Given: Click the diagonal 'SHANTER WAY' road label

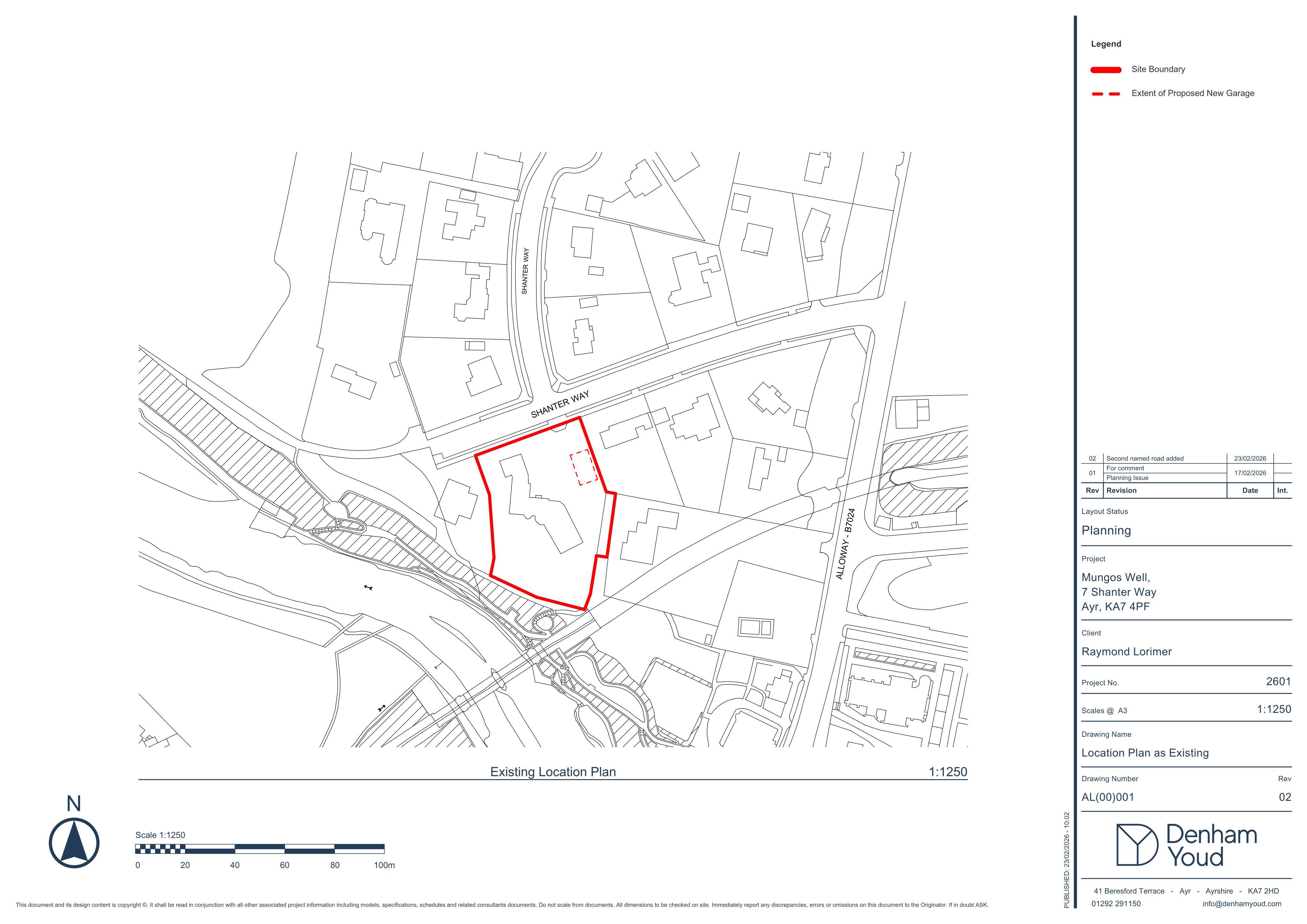Looking at the screenshot, I should 560,404.
